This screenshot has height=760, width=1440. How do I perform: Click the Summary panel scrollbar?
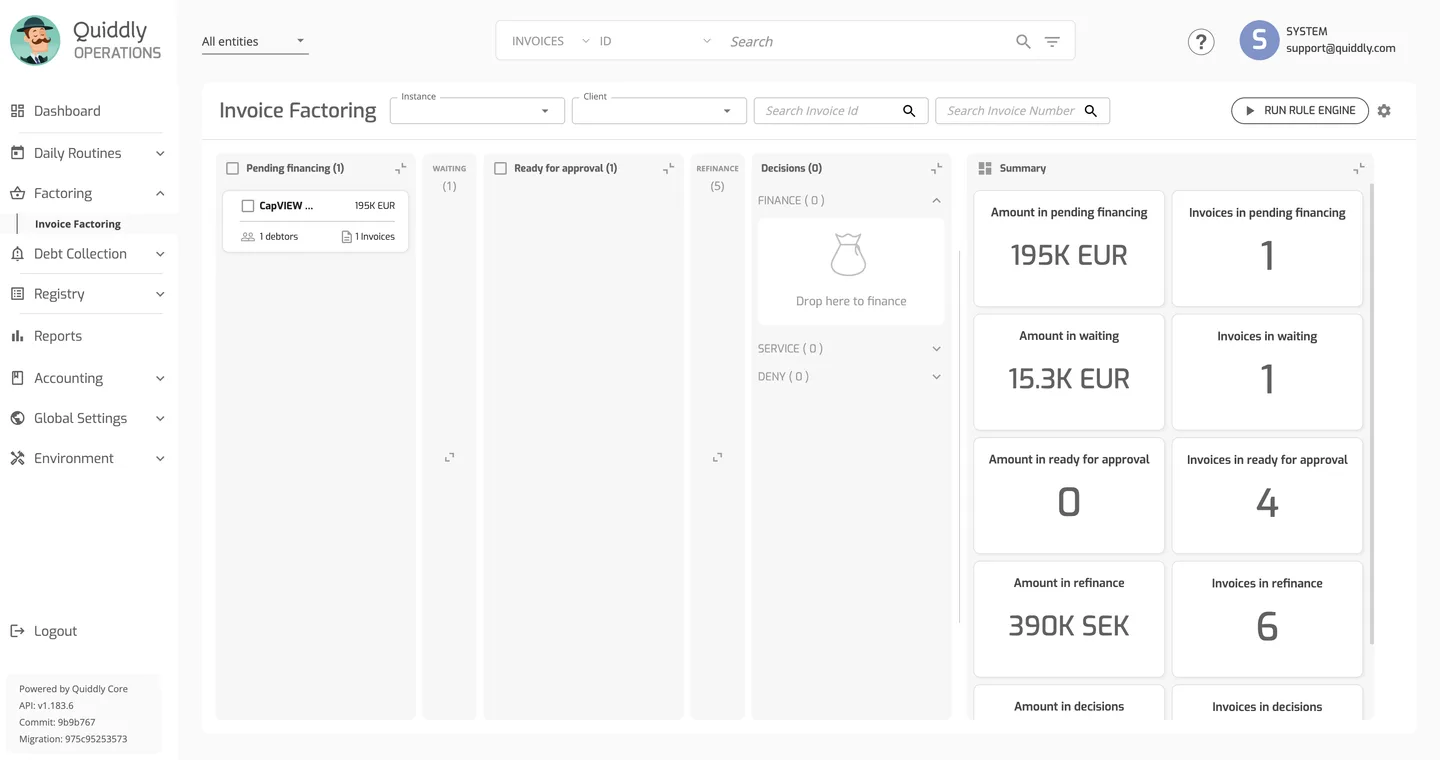[1371, 413]
